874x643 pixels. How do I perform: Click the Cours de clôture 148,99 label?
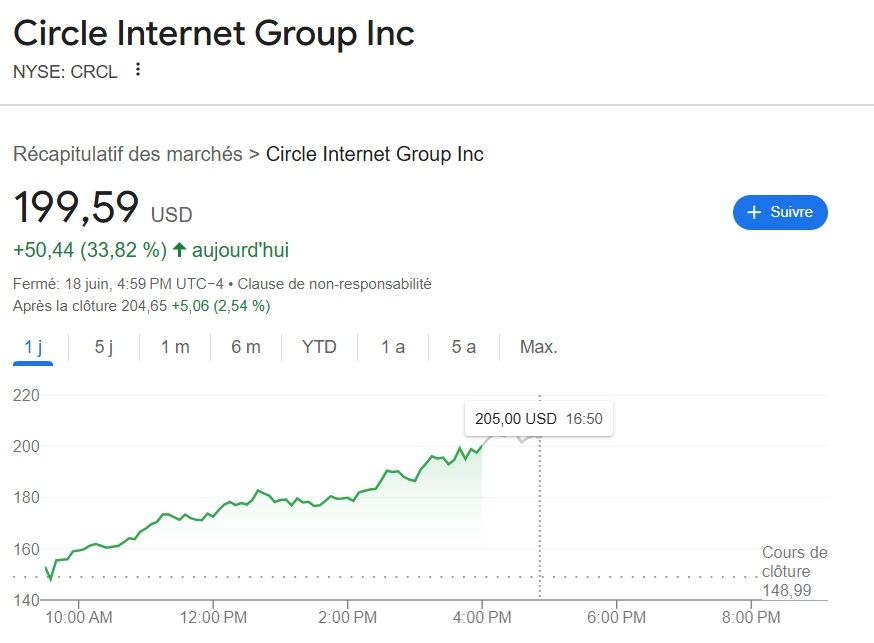pos(794,571)
